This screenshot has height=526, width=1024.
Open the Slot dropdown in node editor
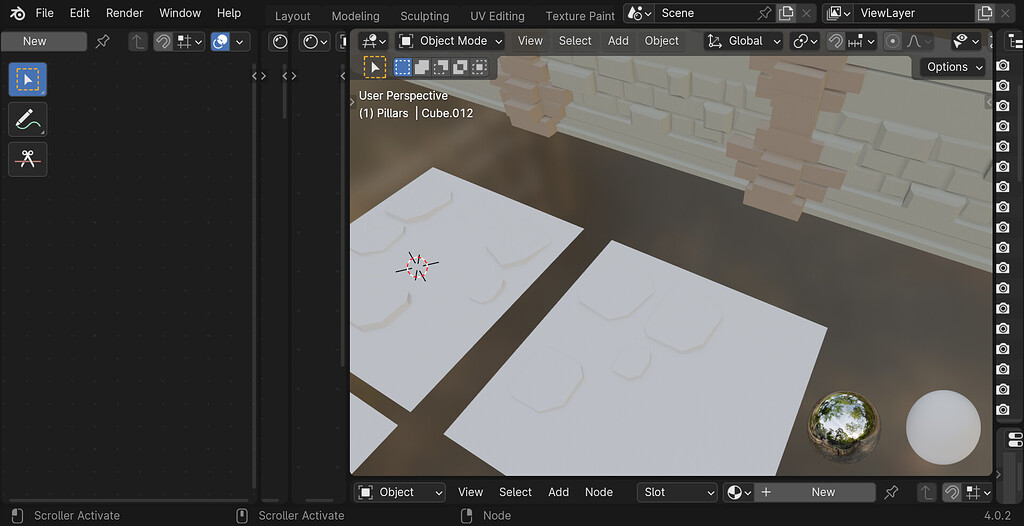tap(677, 492)
